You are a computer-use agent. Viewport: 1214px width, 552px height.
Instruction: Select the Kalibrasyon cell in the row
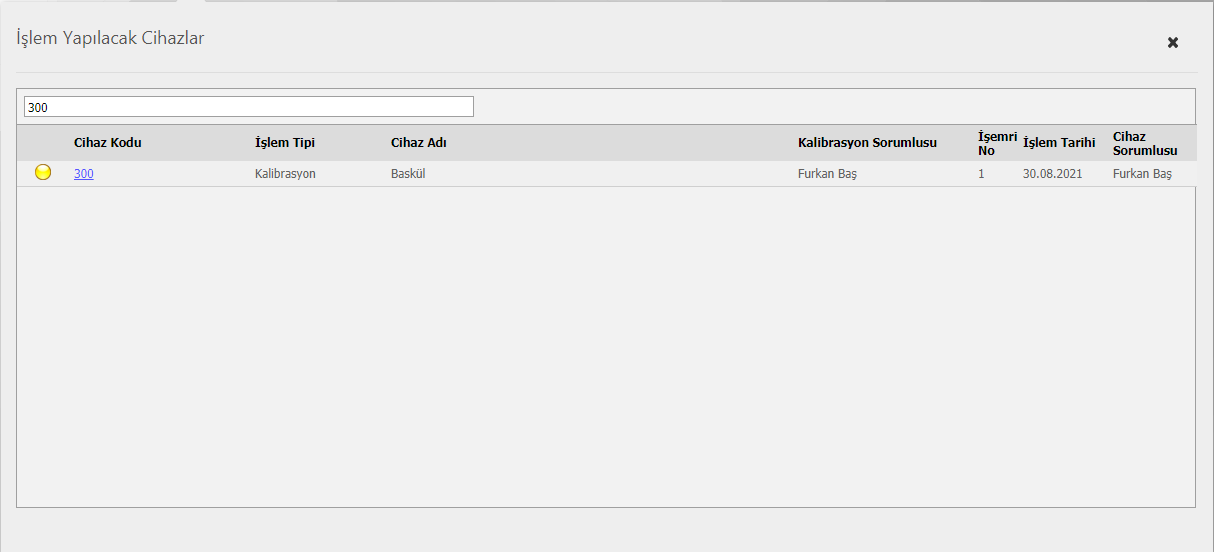click(x=285, y=174)
